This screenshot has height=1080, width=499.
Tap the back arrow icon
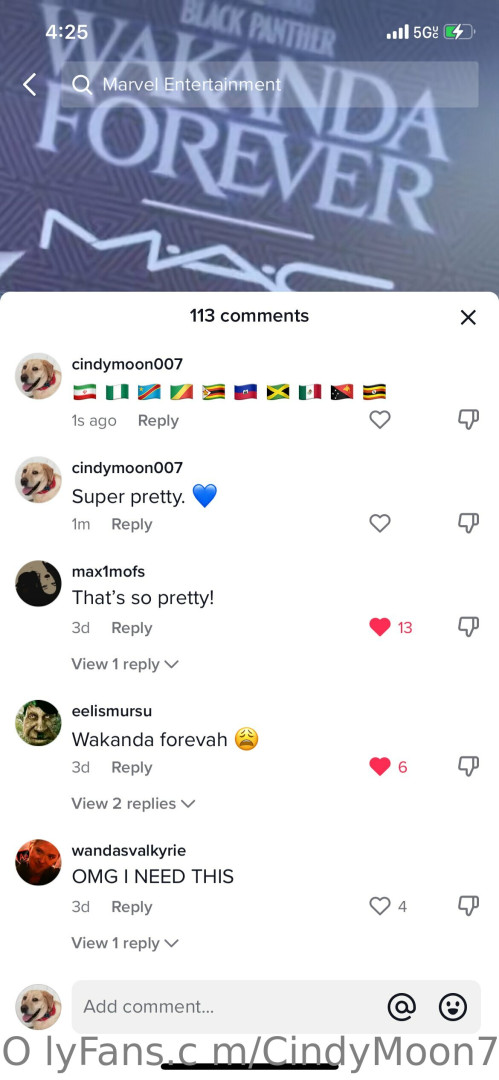29,85
